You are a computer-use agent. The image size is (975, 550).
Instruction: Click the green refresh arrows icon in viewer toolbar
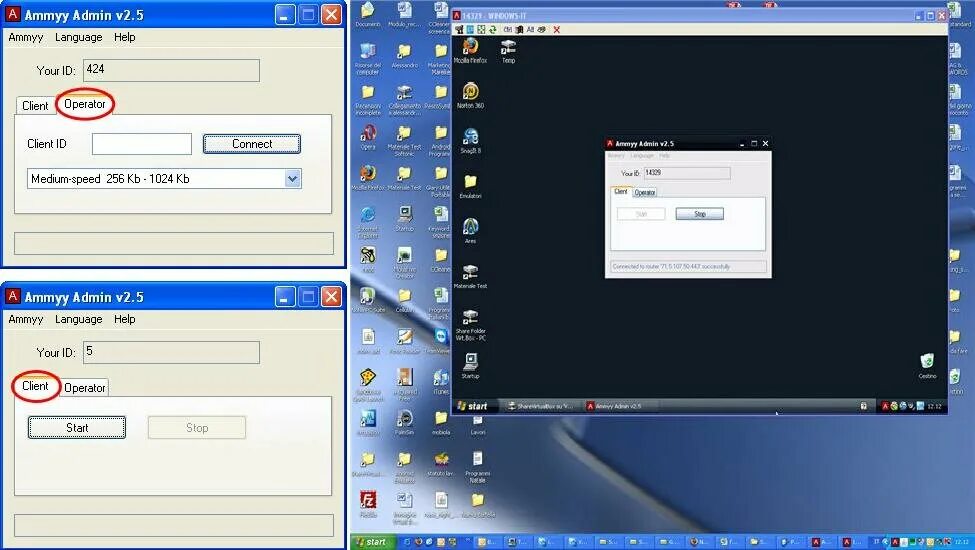tap(492, 29)
